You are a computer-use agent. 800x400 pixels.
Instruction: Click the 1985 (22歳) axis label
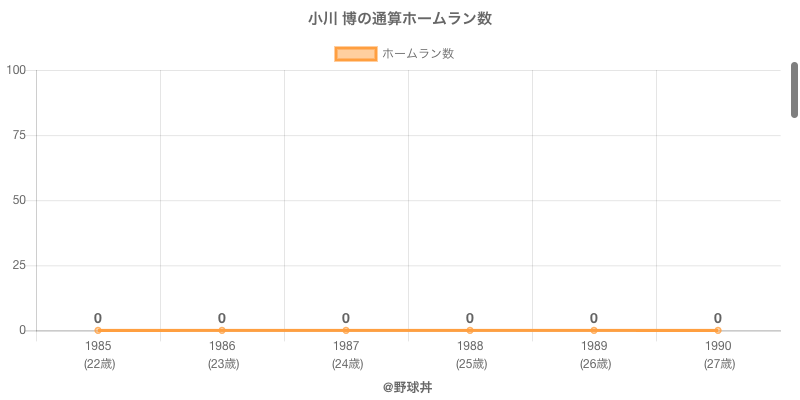(x=98, y=355)
